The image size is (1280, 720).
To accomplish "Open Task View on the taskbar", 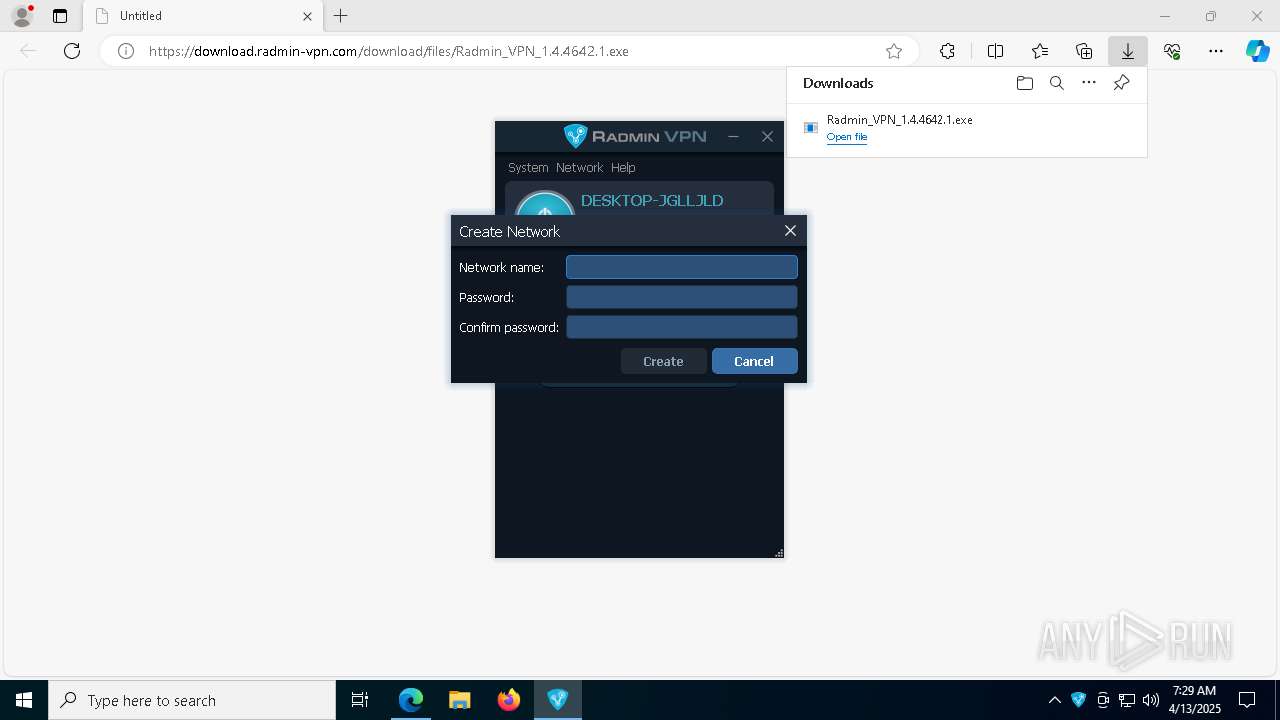I will click(x=360, y=700).
